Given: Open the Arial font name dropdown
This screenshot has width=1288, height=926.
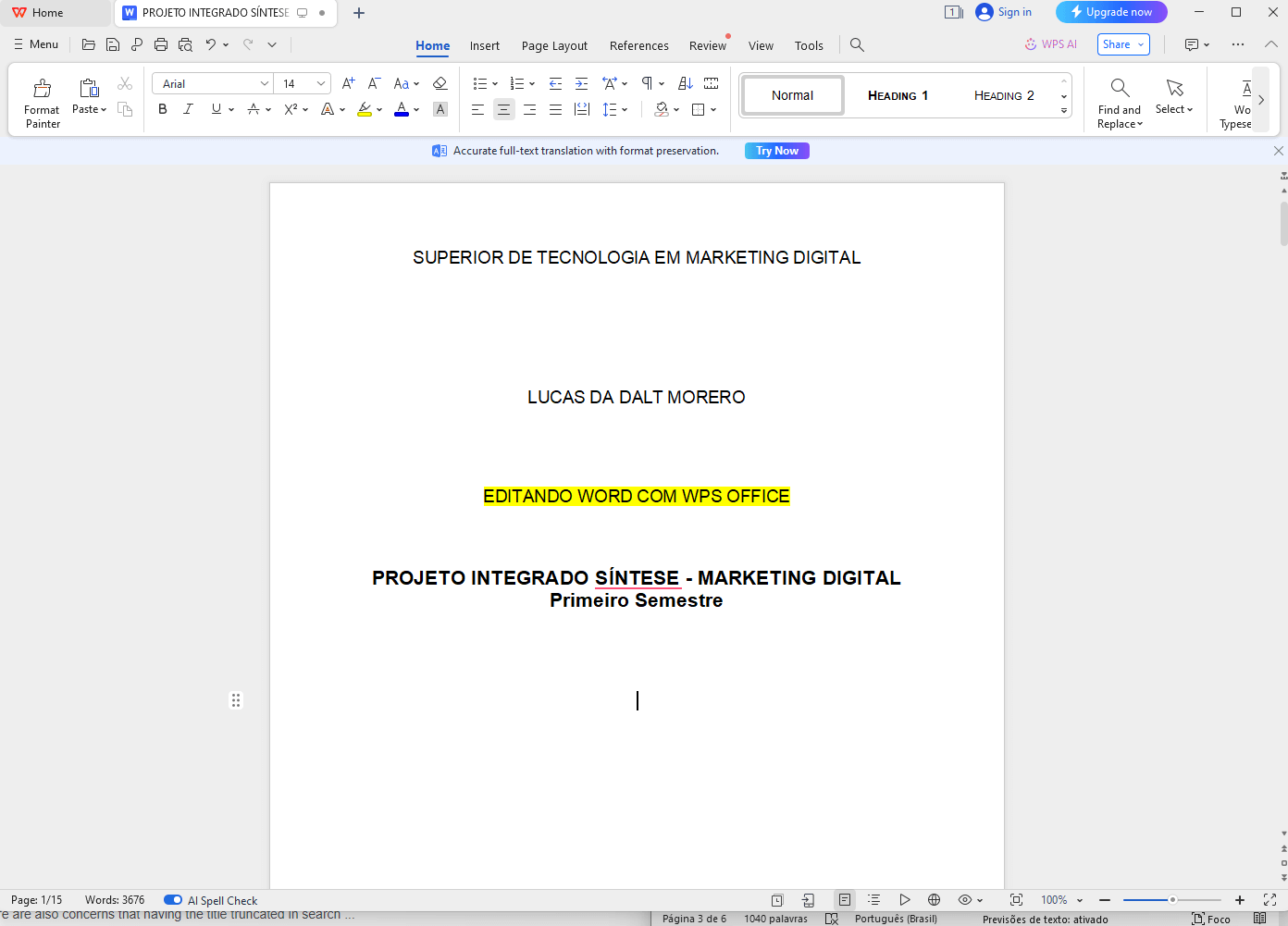Looking at the screenshot, I should click(x=264, y=83).
